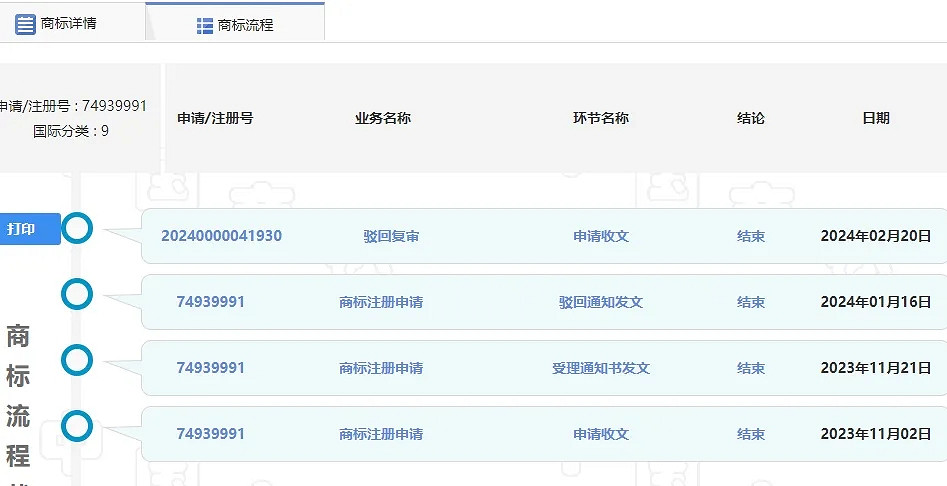Click 申请收文 in the 2023年11月02日 row

(x=600, y=434)
